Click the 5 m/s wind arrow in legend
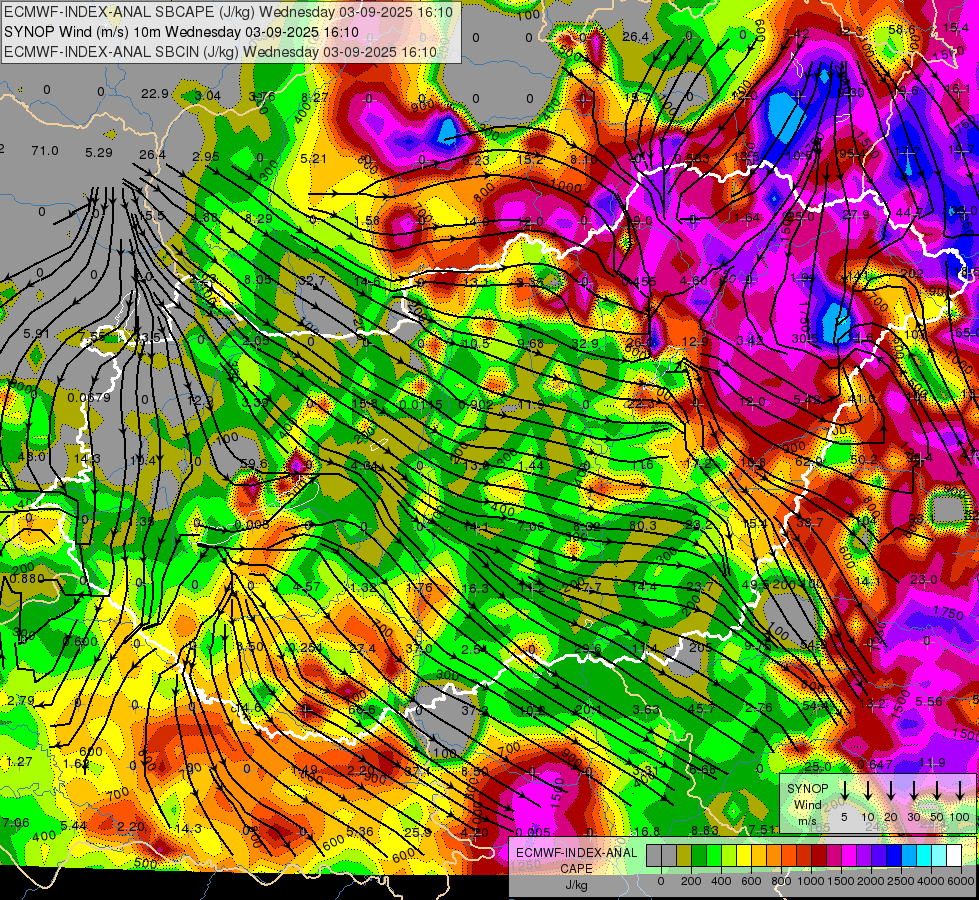 pos(844,791)
